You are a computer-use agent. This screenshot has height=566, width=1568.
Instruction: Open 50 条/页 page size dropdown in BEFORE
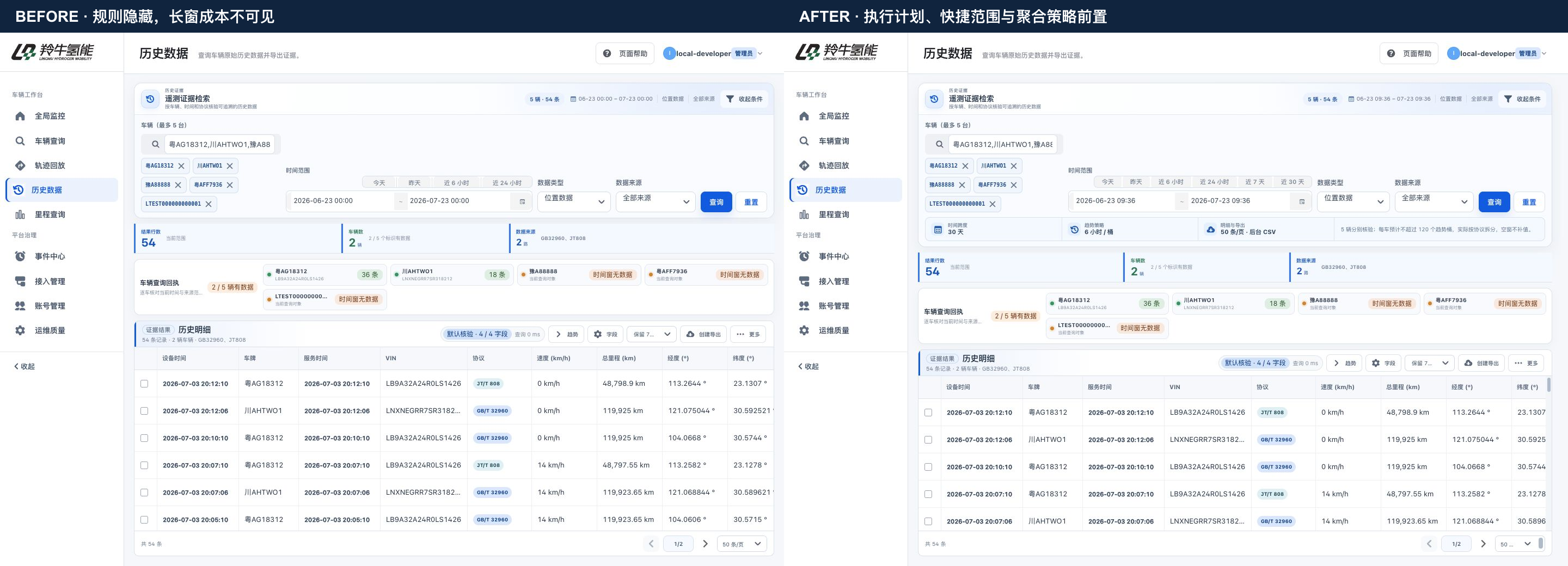tap(742, 544)
